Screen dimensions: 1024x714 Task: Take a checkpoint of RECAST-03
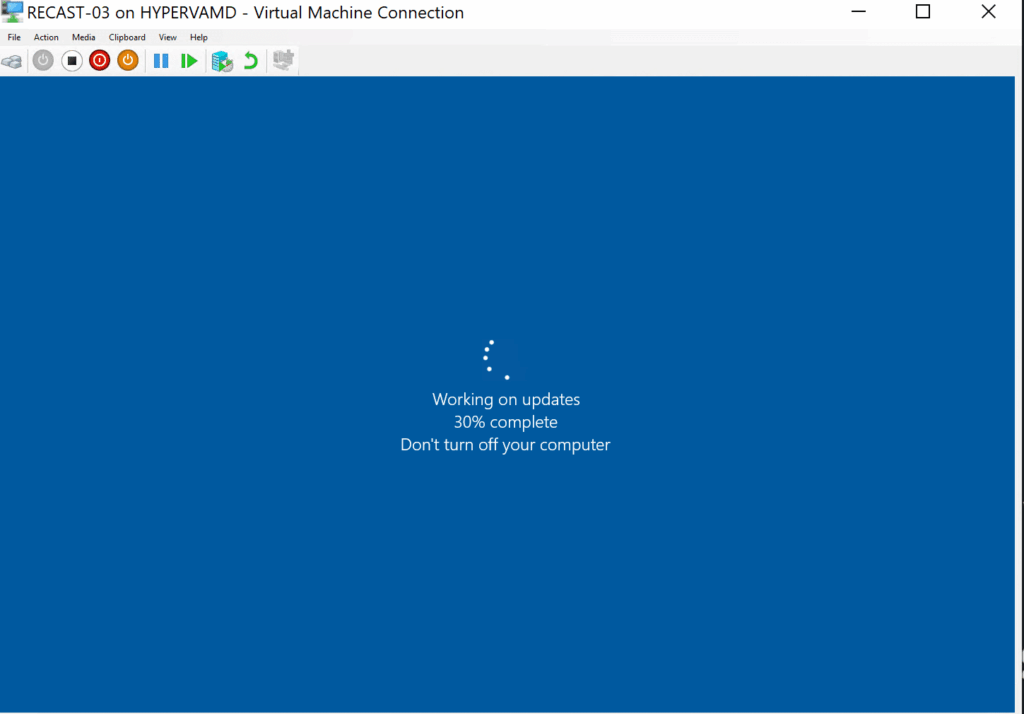pyautogui.click(x=222, y=60)
